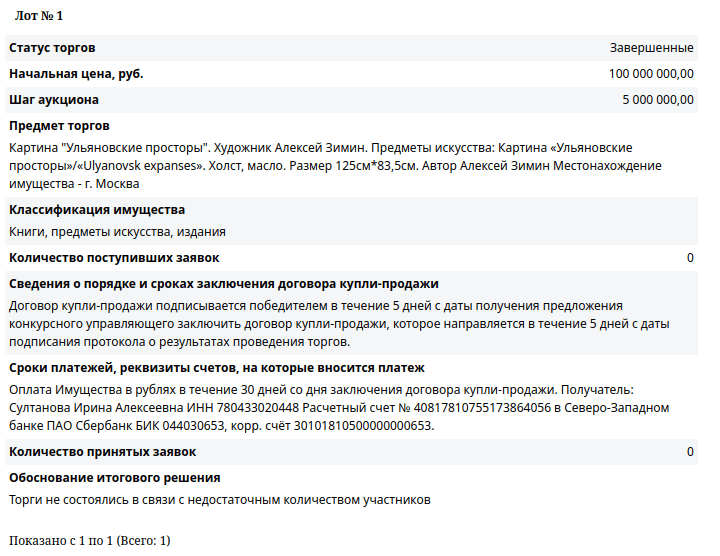Select "Книги, предметы искусства, издания" text
Viewport: 720px width, 556px height.
point(117,232)
